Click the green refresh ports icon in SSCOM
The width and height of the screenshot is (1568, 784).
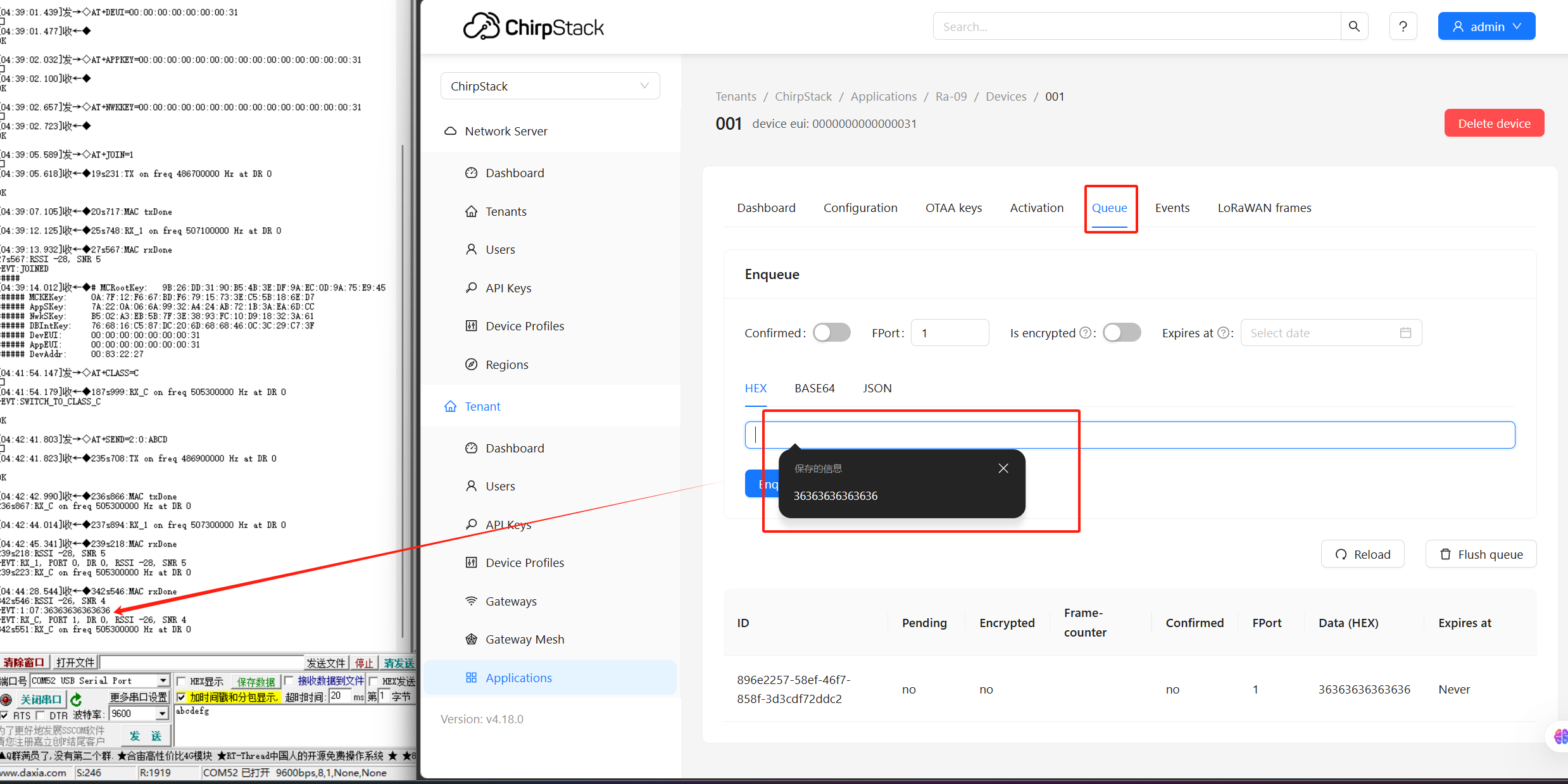(x=76, y=699)
